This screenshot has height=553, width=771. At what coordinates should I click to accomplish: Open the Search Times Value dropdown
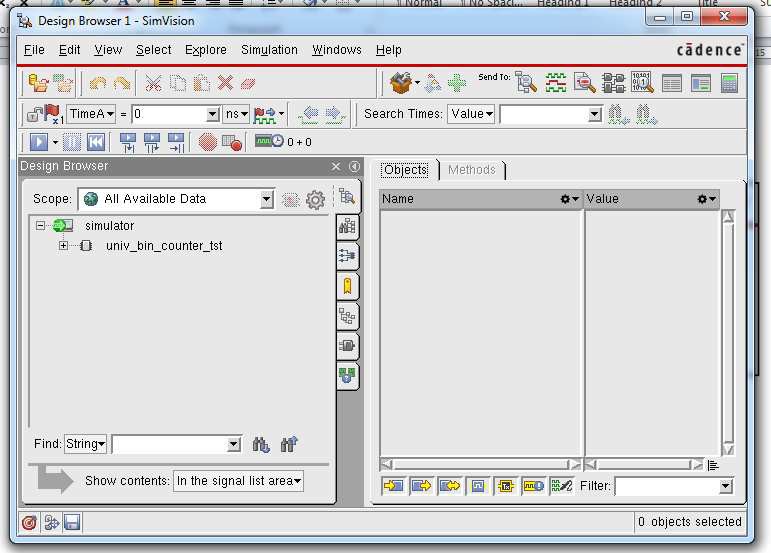click(471, 115)
